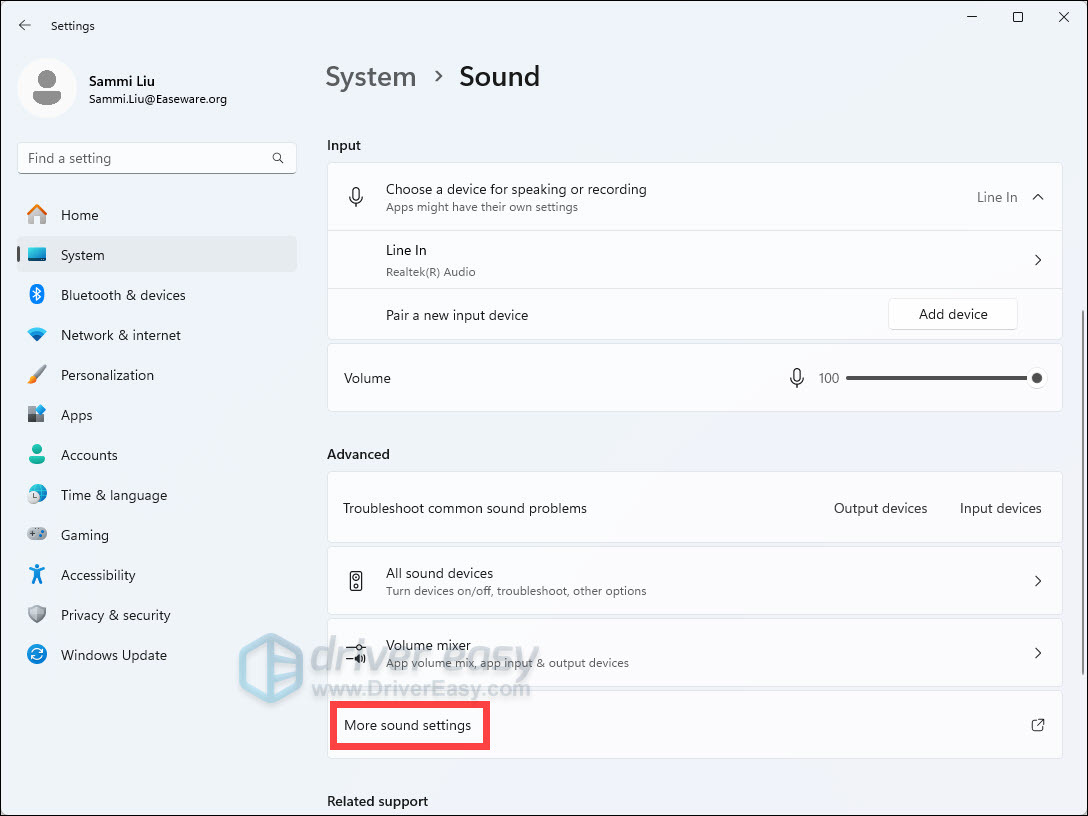1088x816 pixels.
Task: Open the Volume mixer page chevron
Action: (1038, 653)
